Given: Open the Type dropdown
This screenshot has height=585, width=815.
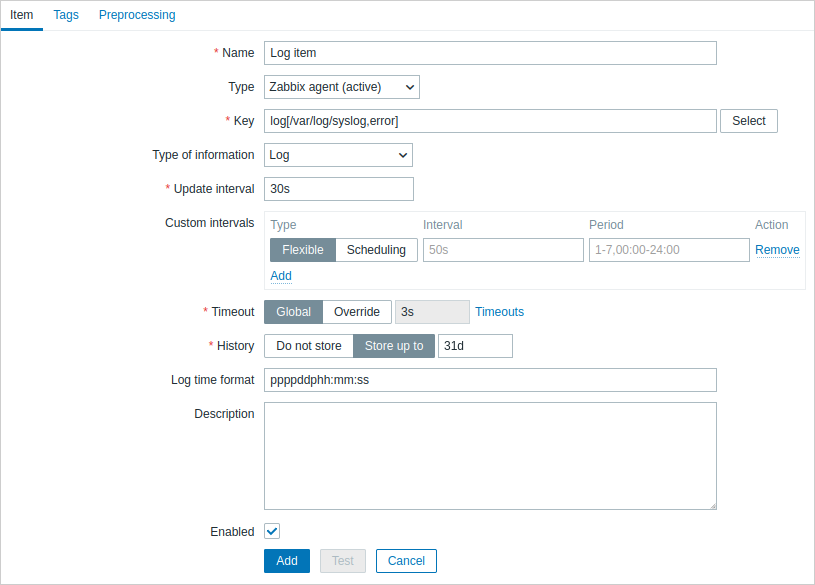Looking at the screenshot, I should [342, 87].
